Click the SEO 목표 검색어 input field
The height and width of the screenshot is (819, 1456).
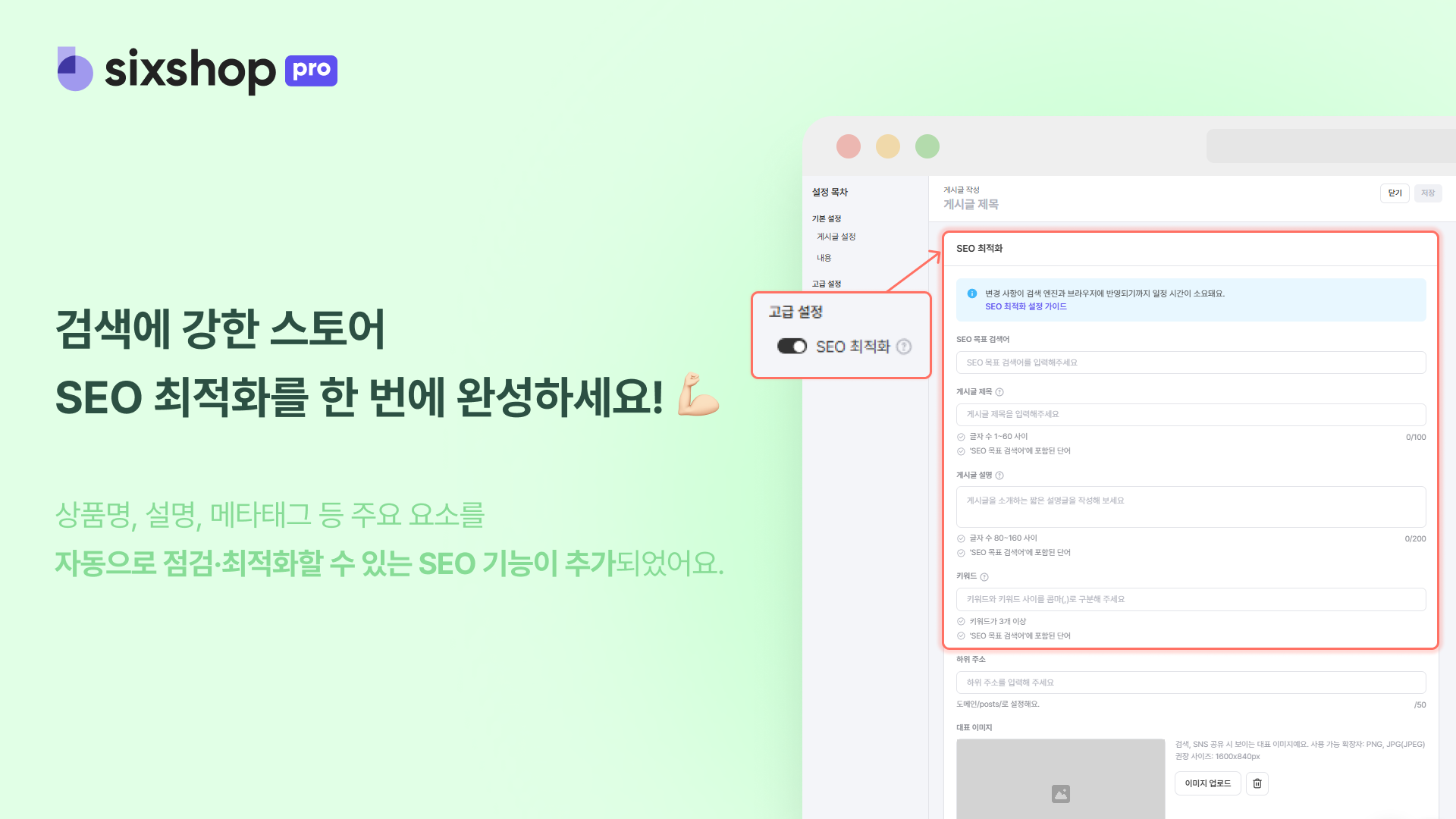[x=1191, y=362]
